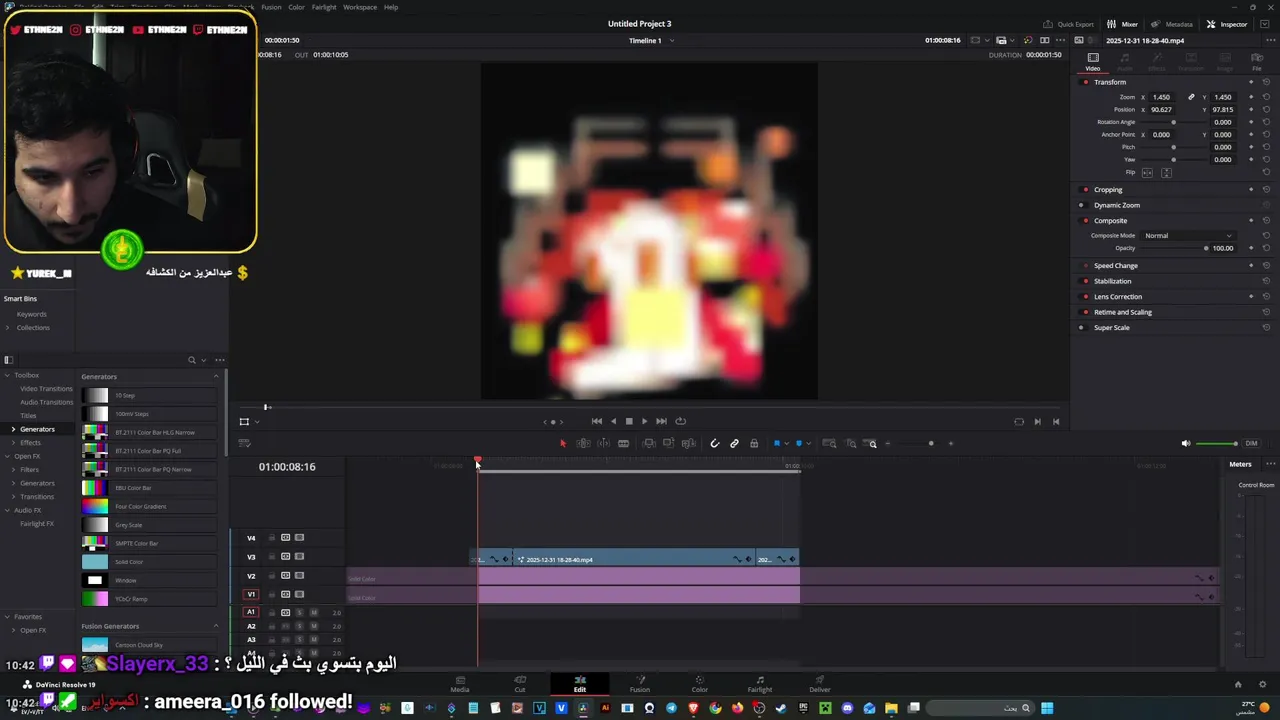Mute the volume speaker icon

(x=1186, y=443)
